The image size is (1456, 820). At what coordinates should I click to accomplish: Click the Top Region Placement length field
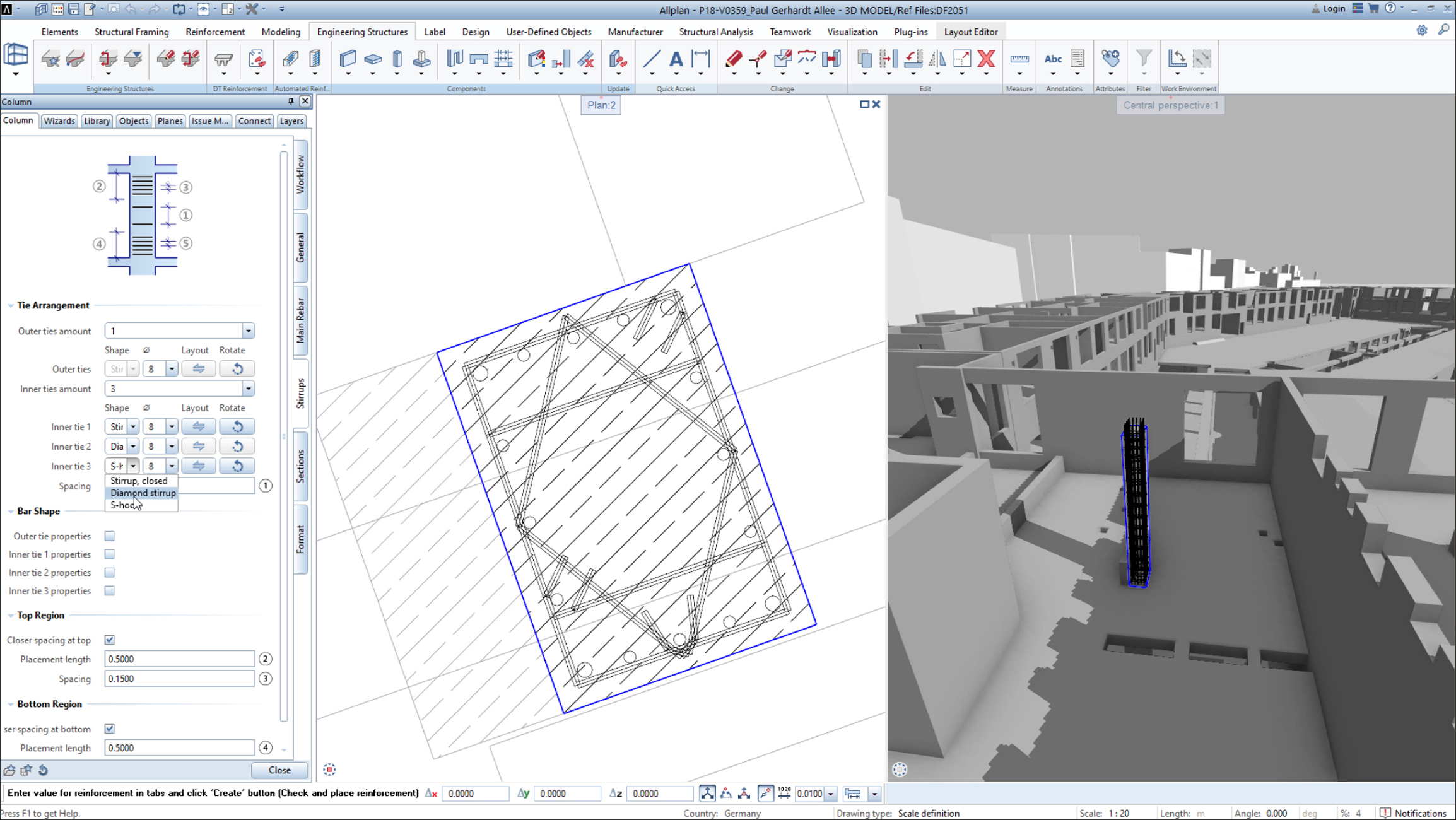pos(180,659)
